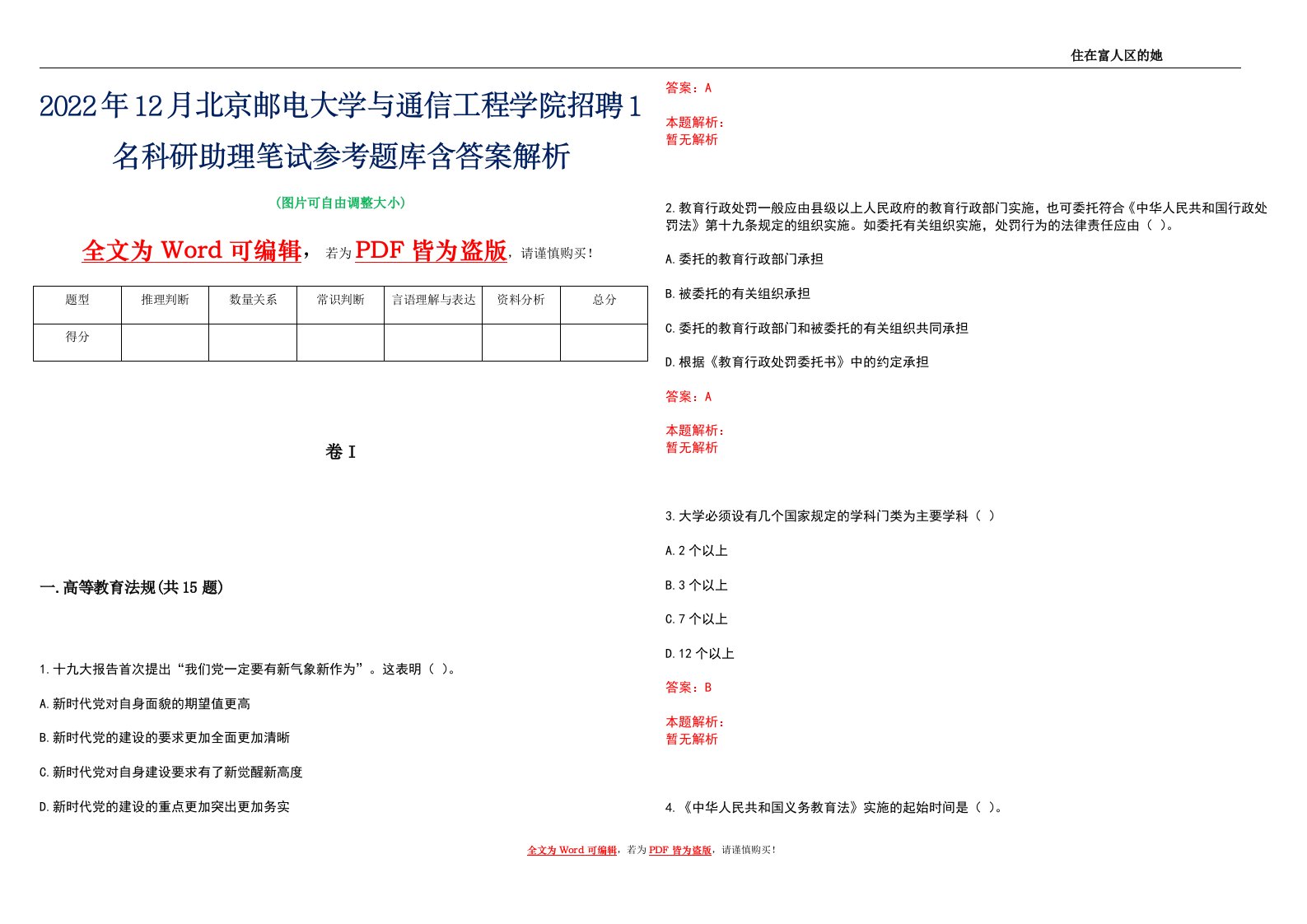
Task: Choose option 'D.12个以上'
Action: coord(700,654)
